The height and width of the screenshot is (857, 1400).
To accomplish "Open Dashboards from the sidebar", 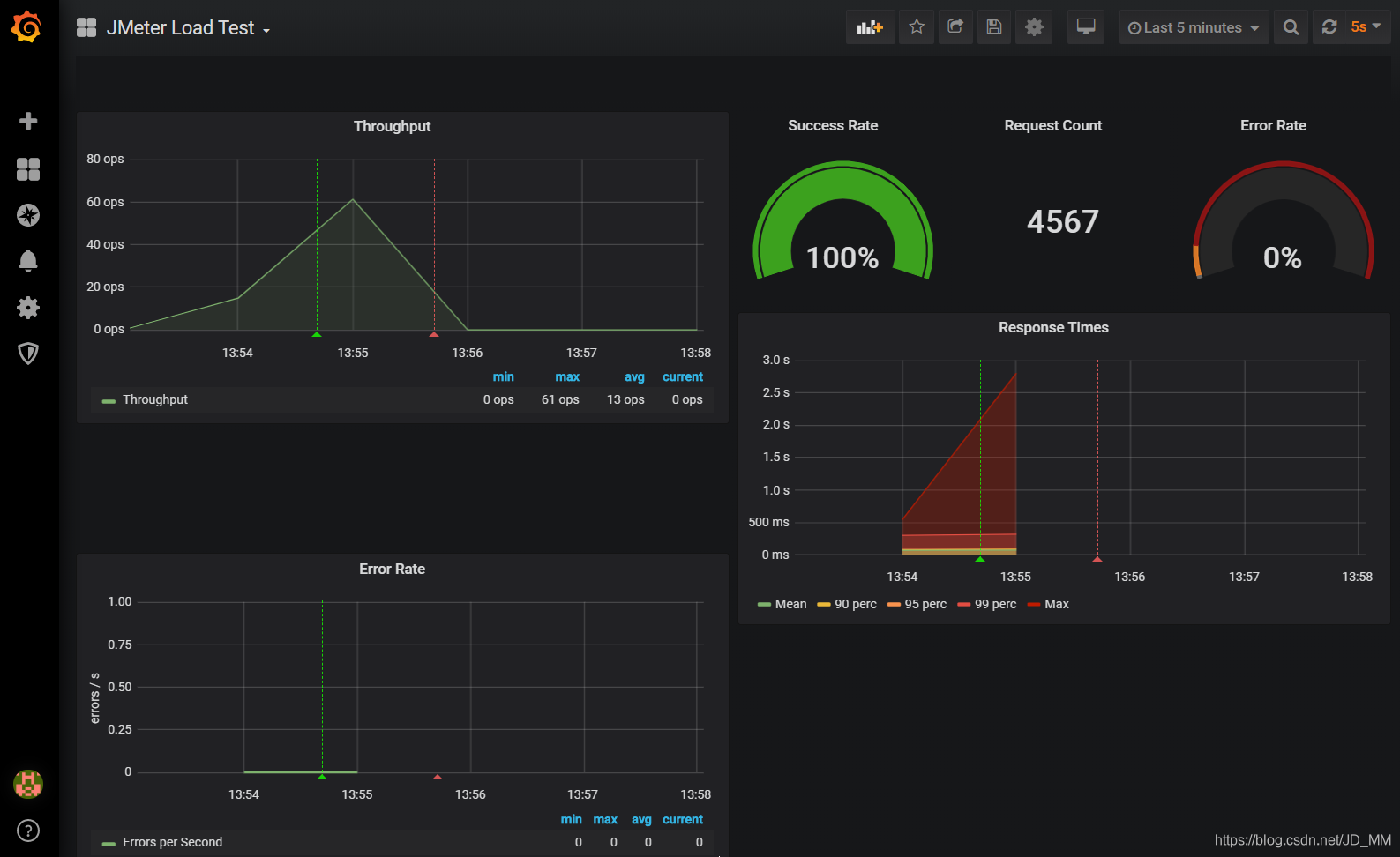I will 28,169.
